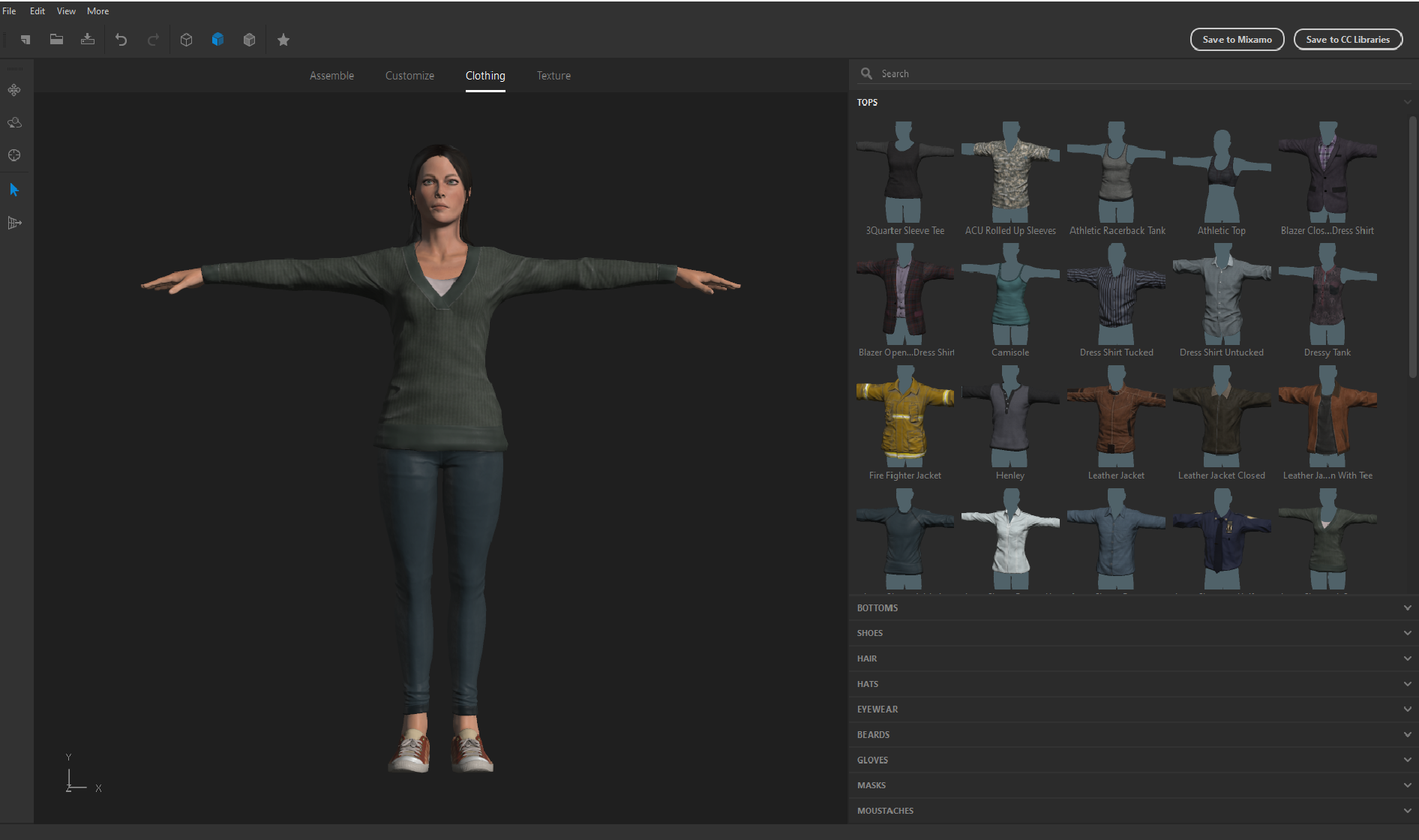
Task: Expand the BEARDS category
Action: (1133, 735)
